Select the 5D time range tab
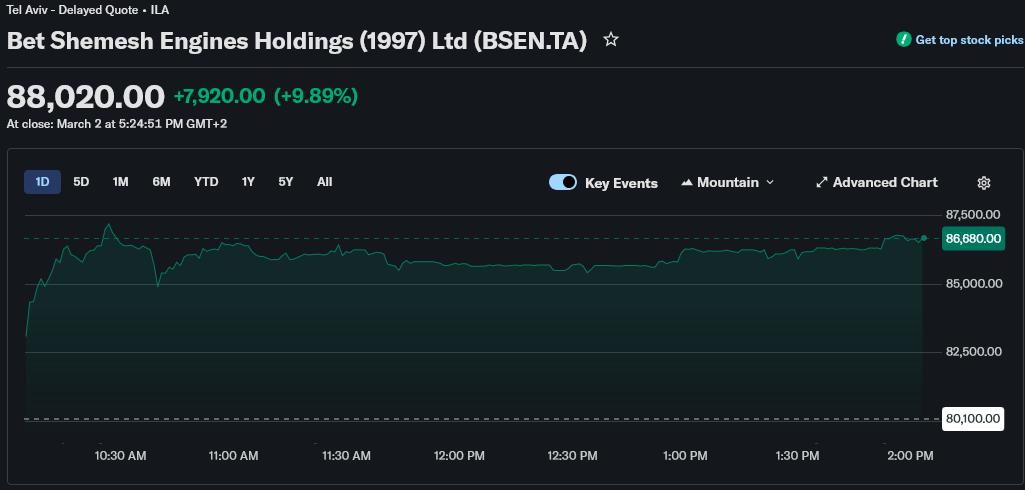The image size is (1025, 490). [81, 182]
